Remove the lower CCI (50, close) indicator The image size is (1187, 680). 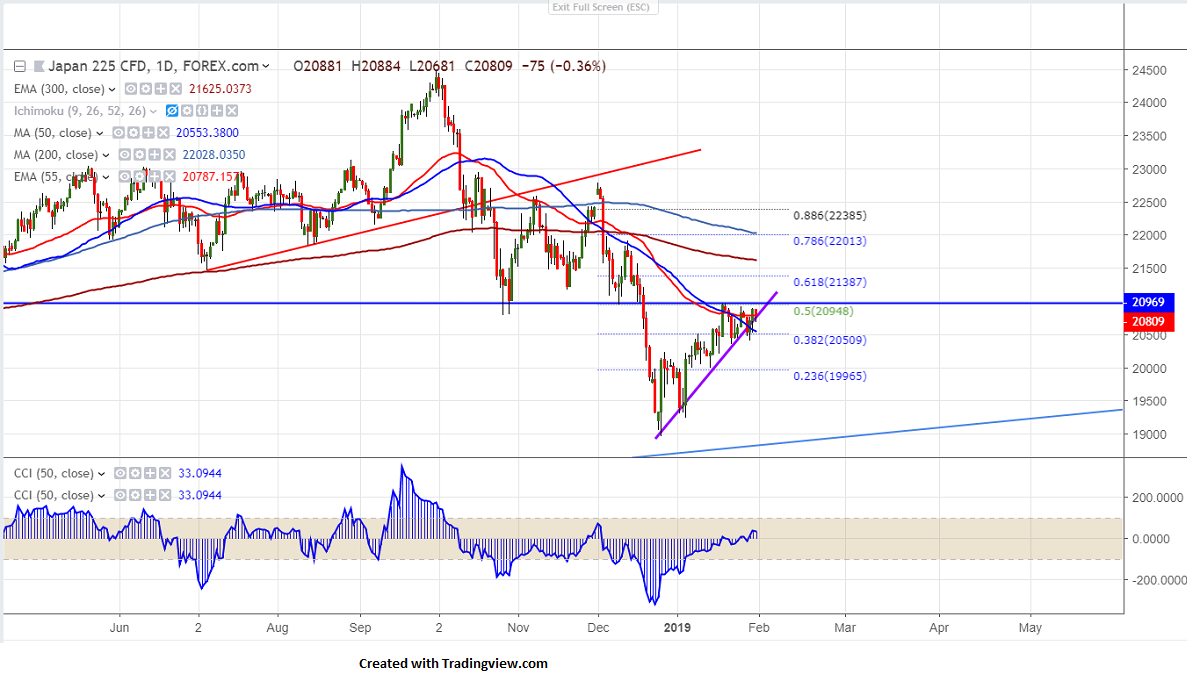click(x=165, y=495)
